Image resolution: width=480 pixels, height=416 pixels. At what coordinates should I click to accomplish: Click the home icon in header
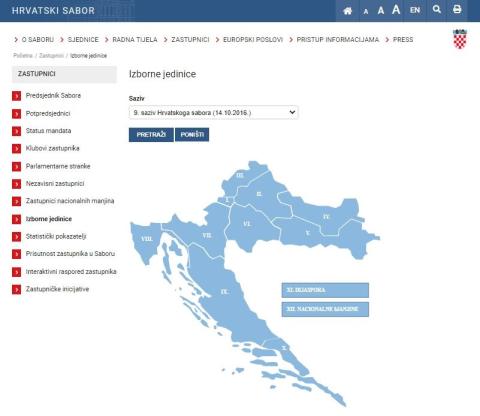click(x=347, y=11)
